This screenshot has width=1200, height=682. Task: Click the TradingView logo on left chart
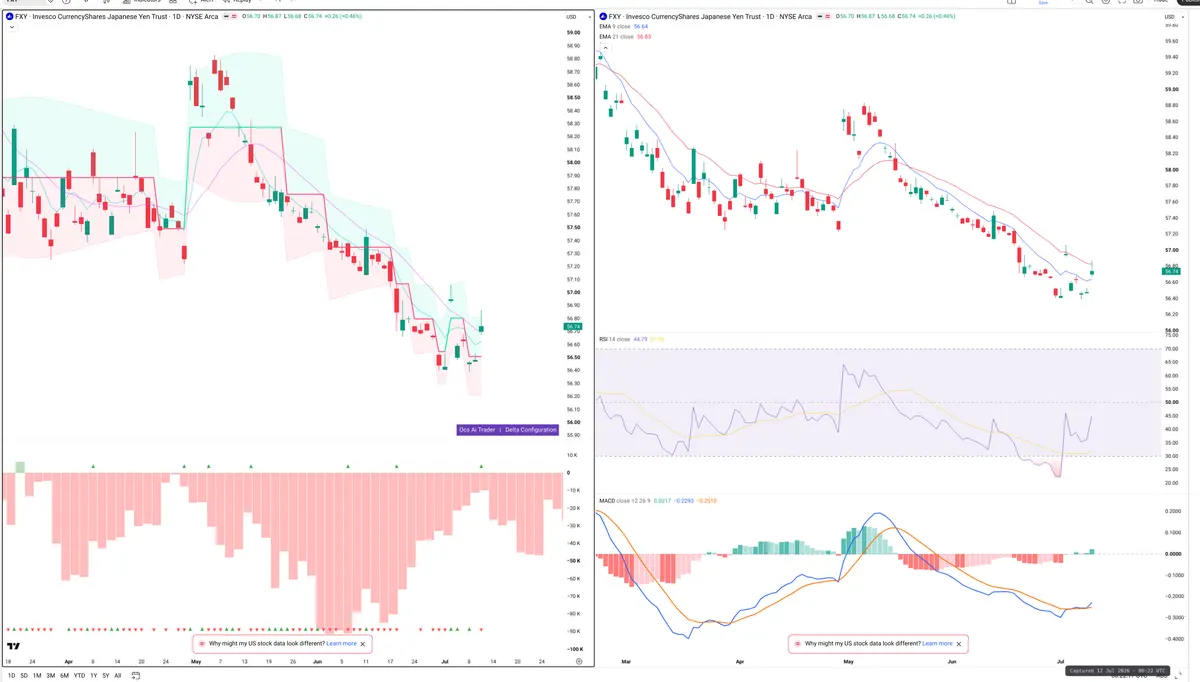coord(13,646)
